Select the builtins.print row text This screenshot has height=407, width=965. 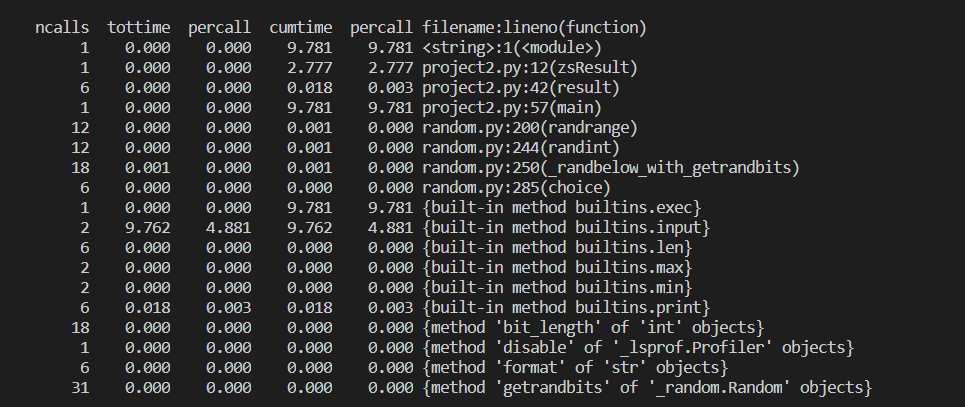(x=566, y=307)
